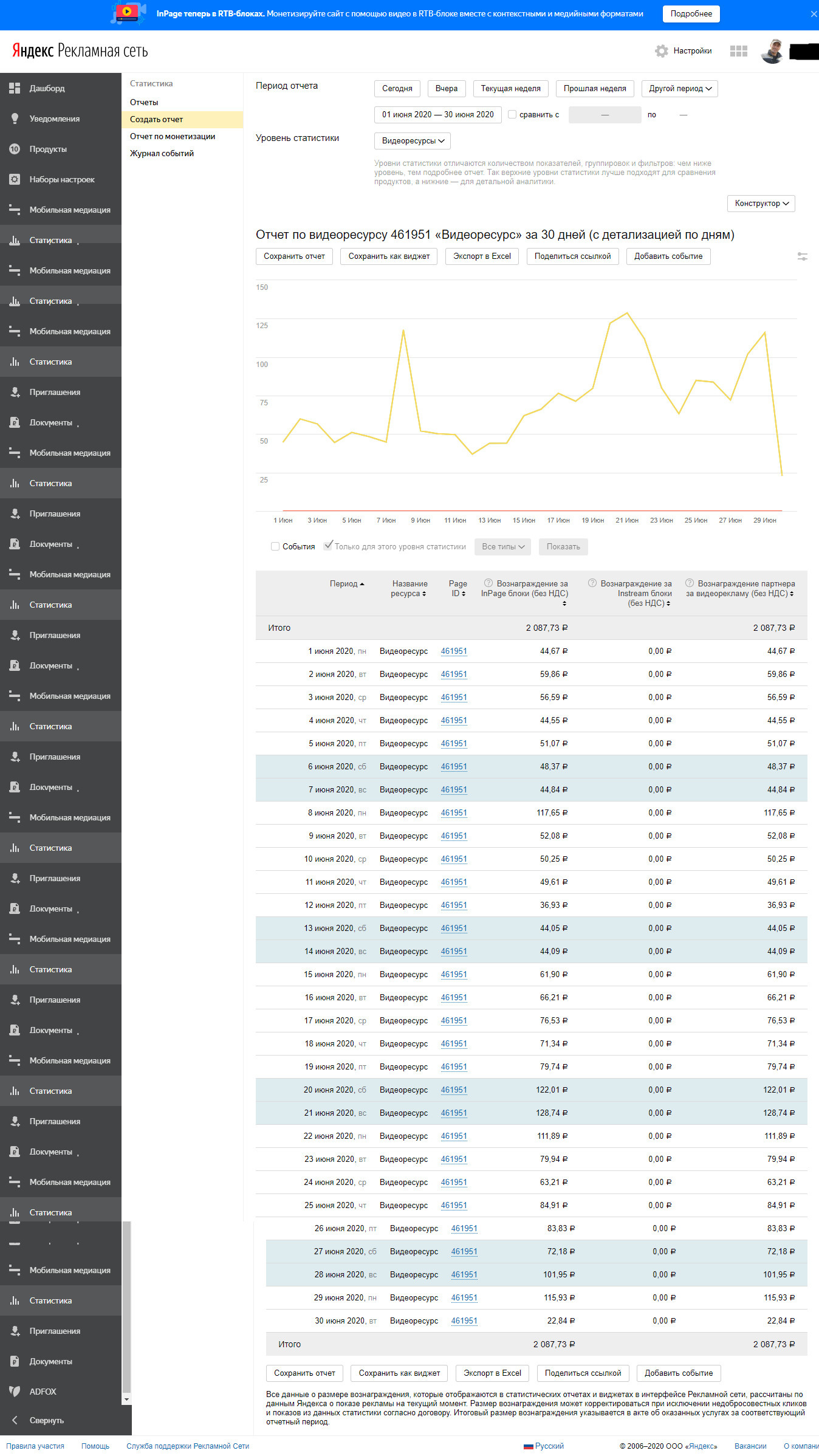Open the Yandex services grid icon

point(738,51)
